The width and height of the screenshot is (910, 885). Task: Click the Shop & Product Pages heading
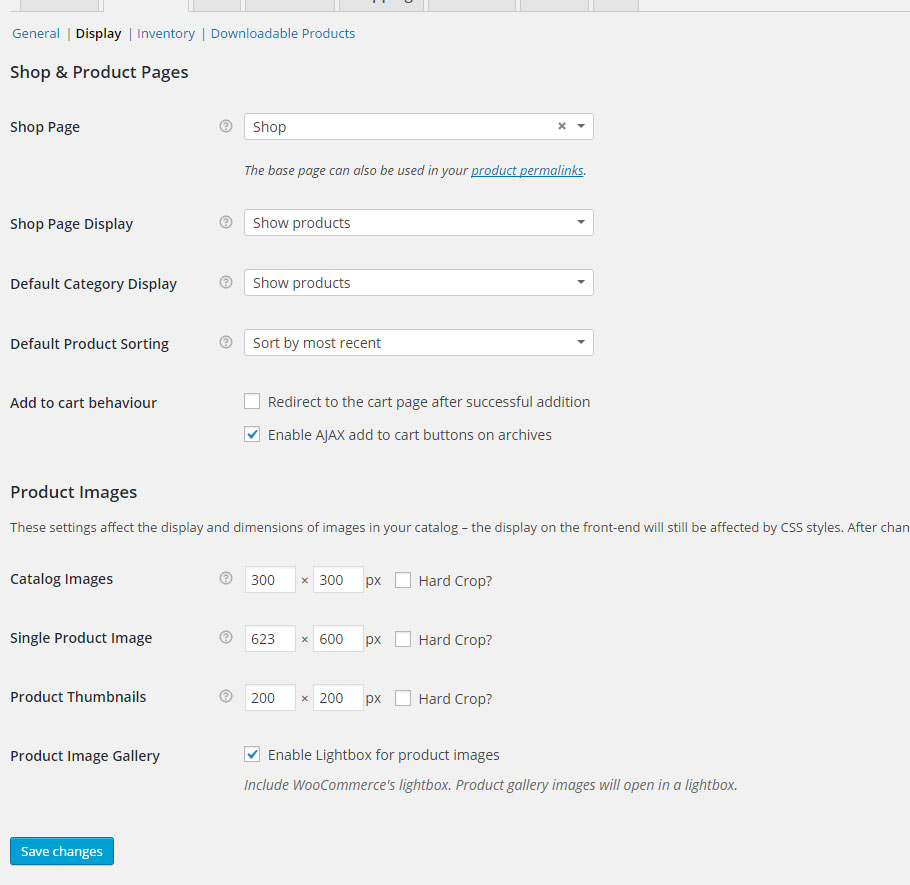(x=99, y=72)
